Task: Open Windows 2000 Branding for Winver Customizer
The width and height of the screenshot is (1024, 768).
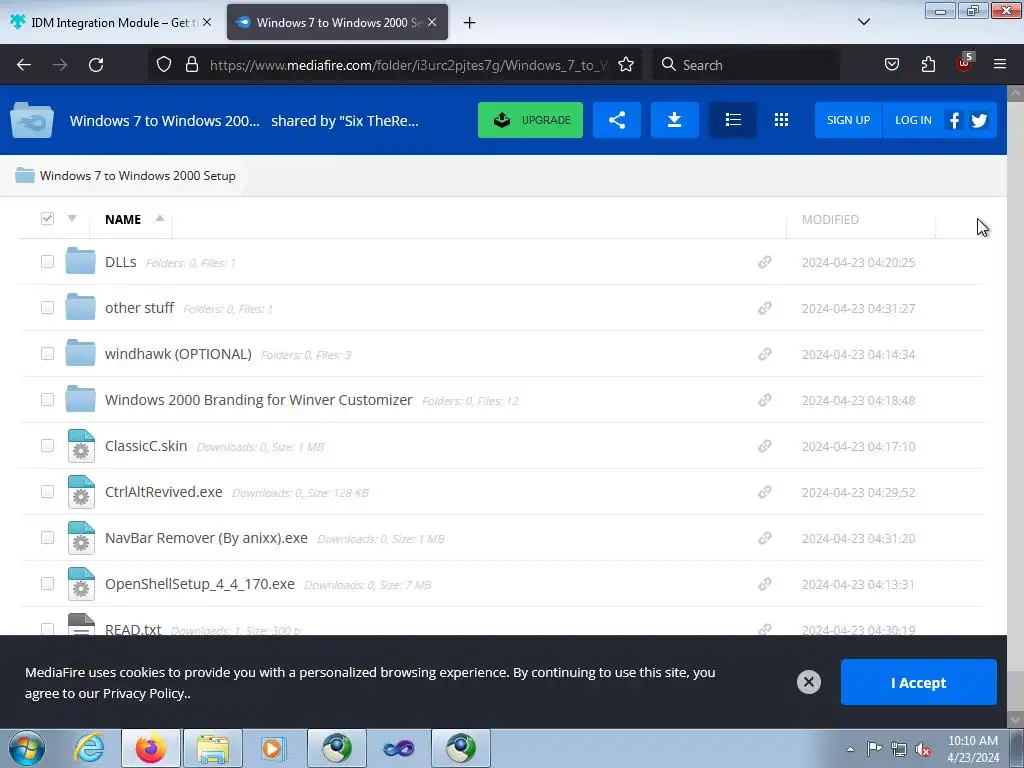Action: (x=259, y=400)
